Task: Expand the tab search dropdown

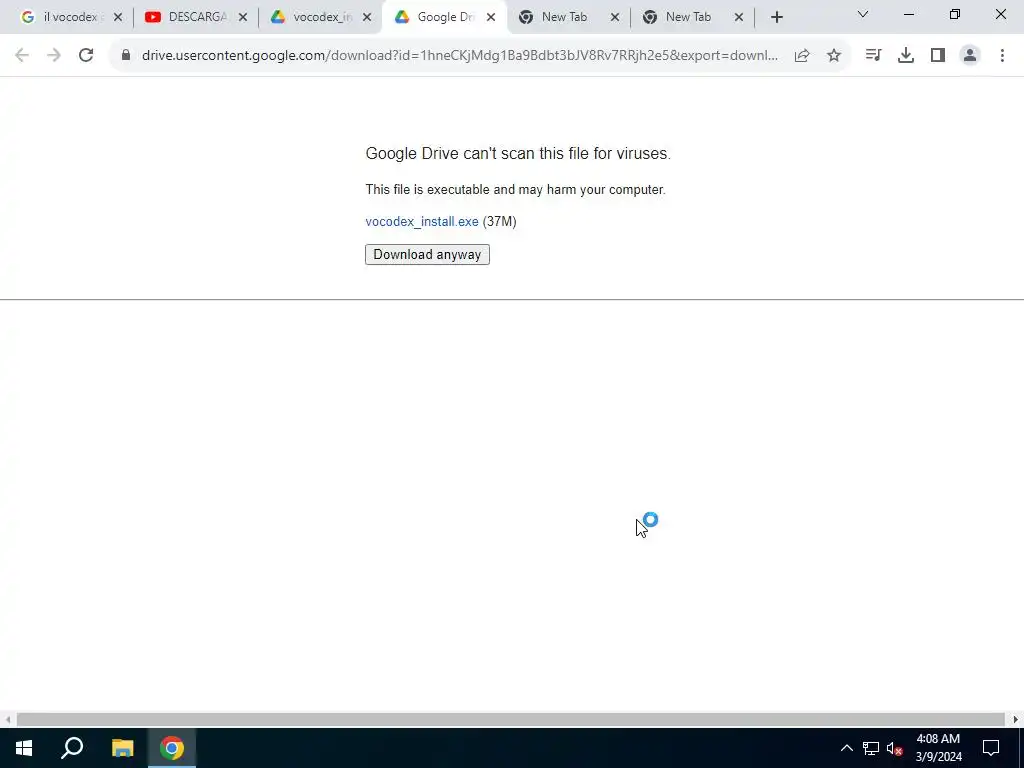Action: coord(863,14)
